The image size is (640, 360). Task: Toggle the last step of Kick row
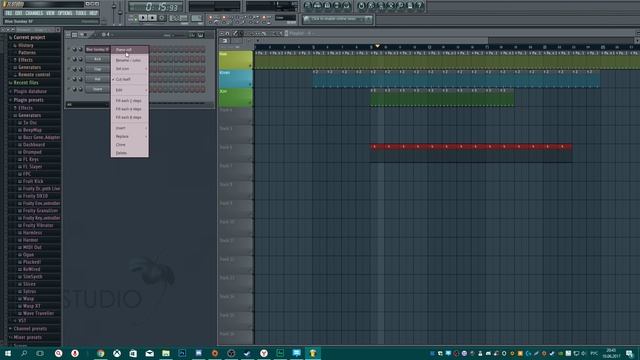pos(203,59)
